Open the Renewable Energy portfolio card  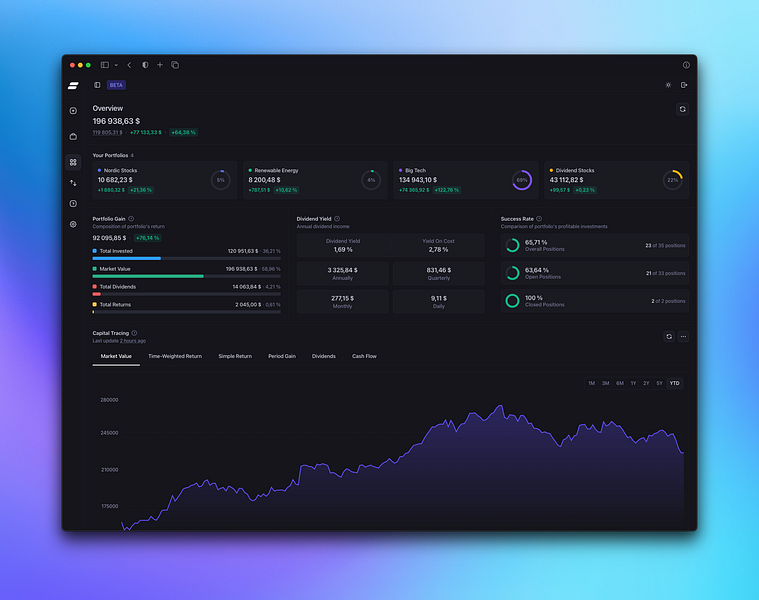coord(315,180)
